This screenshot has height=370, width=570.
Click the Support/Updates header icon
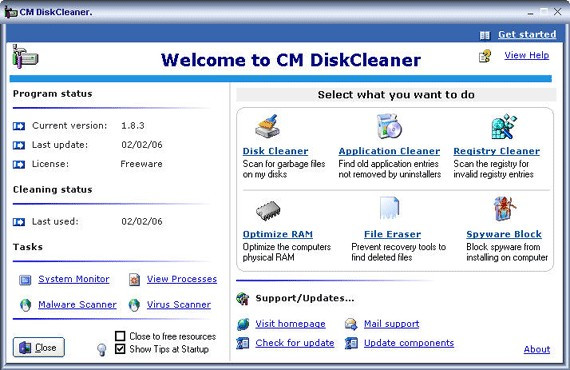coord(243,299)
